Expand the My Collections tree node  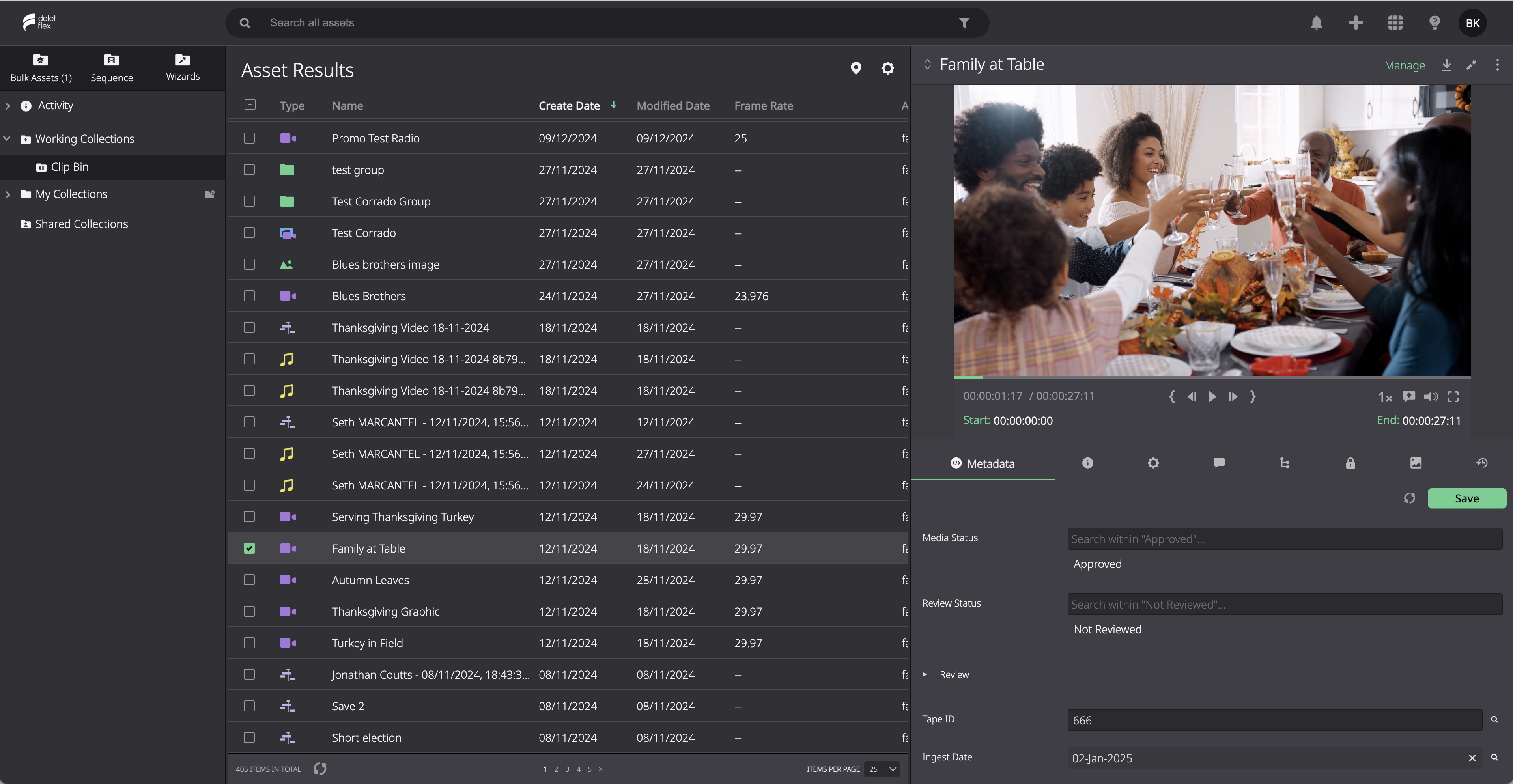tap(7, 194)
